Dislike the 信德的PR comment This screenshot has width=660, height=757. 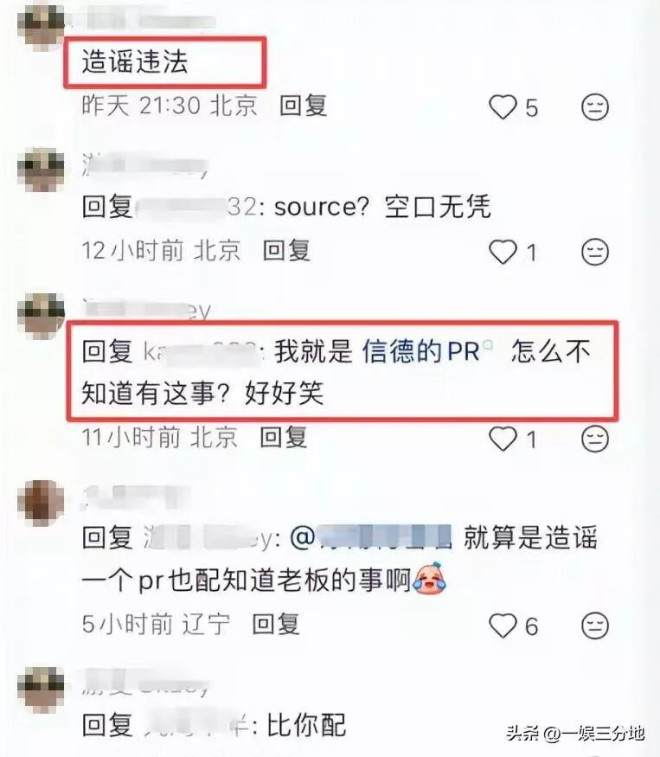[594, 439]
